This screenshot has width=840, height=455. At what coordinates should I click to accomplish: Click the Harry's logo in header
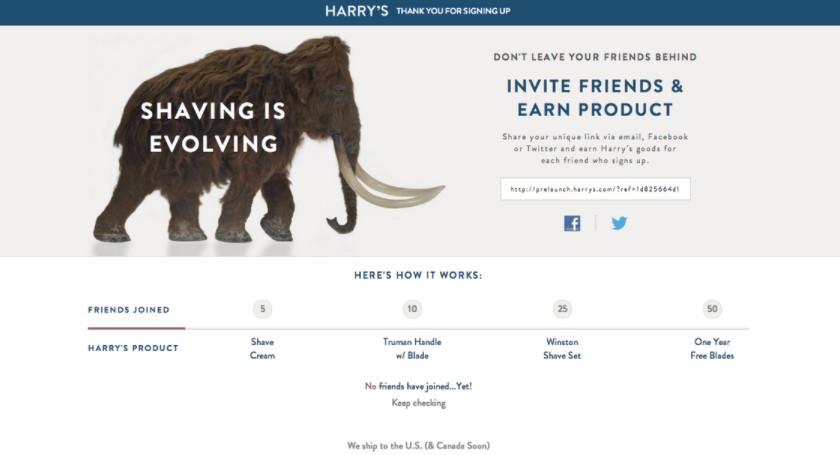pyautogui.click(x=356, y=11)
